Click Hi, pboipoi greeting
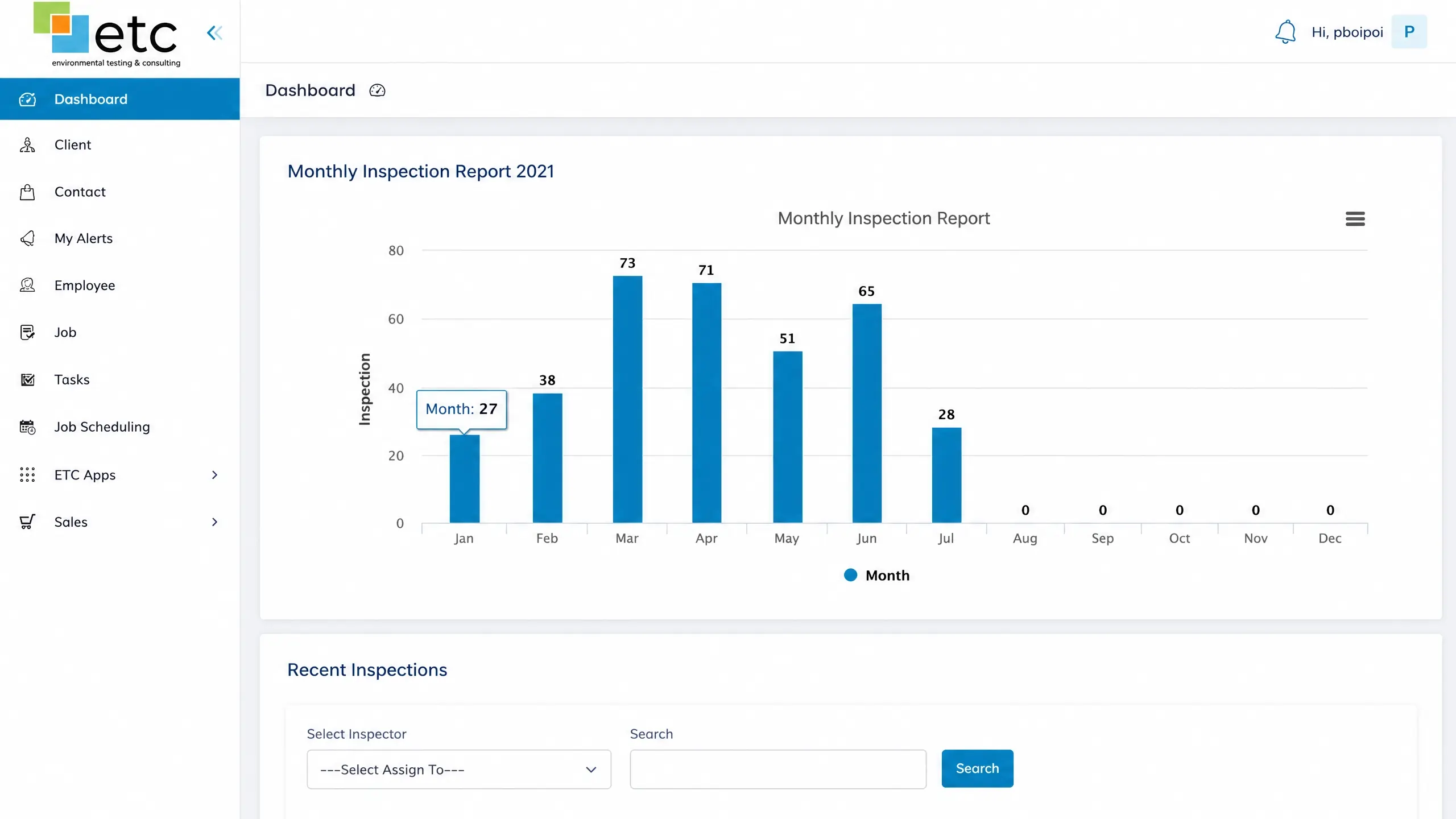The width and height of the screenshot is (1456, 819). [1347, 32]
